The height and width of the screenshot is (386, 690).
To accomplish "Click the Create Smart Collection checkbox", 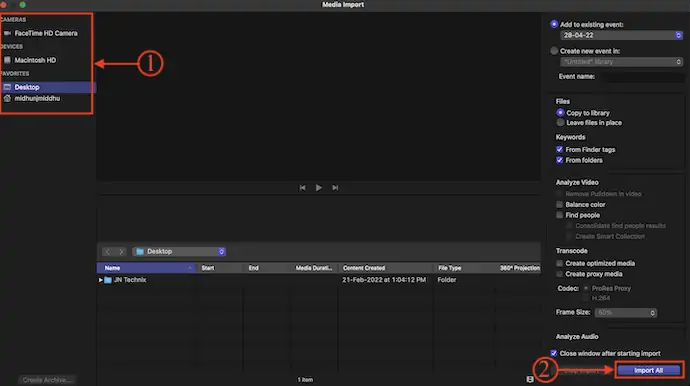I will click(569, 236).
